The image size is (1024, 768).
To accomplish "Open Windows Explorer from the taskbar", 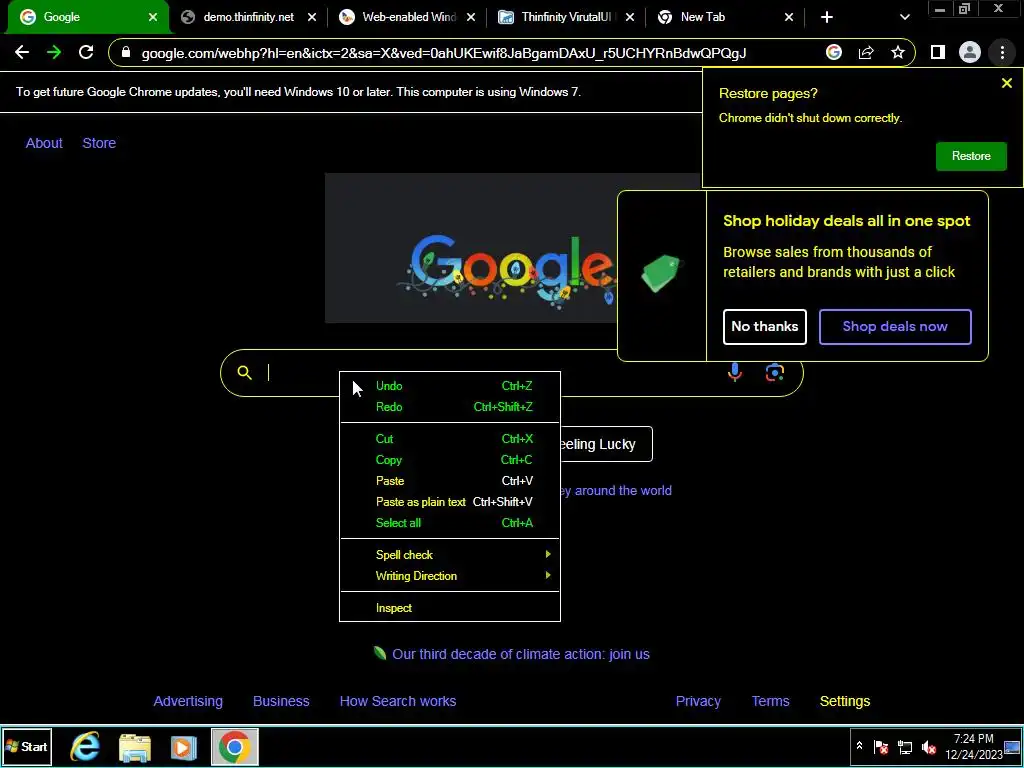I will pos(135,747).
